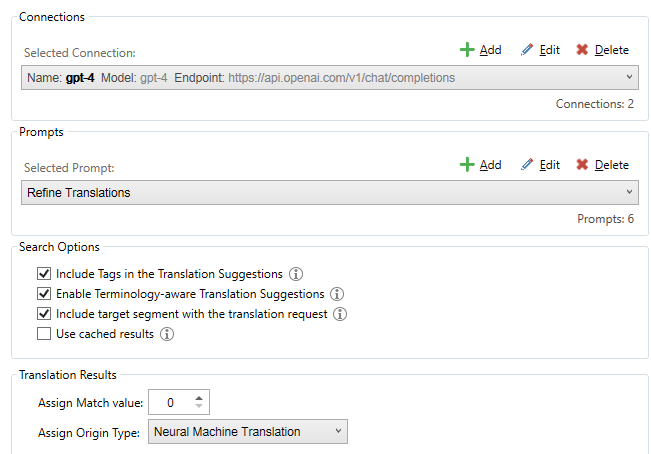Click the pencil Edit icon in Prompts
The height and width of the screenshot is (454, 651).
click(x=527, y=165)
